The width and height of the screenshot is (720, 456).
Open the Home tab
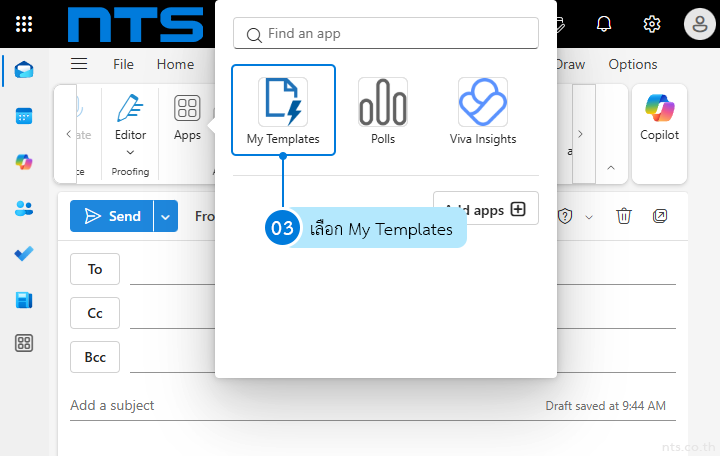tap(175, 64)
